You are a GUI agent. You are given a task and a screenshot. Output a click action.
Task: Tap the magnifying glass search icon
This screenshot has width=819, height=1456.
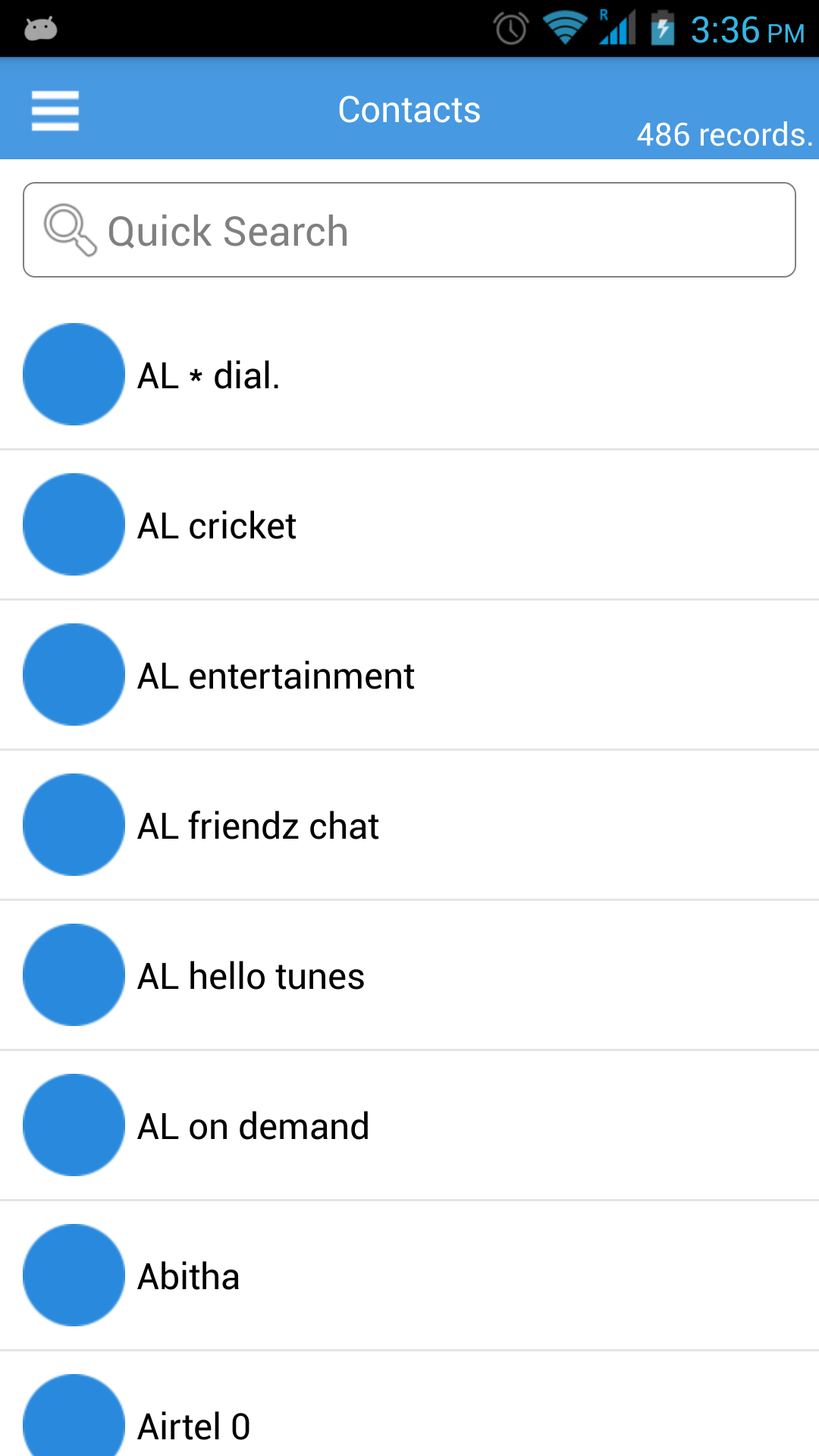coord(70,230)
